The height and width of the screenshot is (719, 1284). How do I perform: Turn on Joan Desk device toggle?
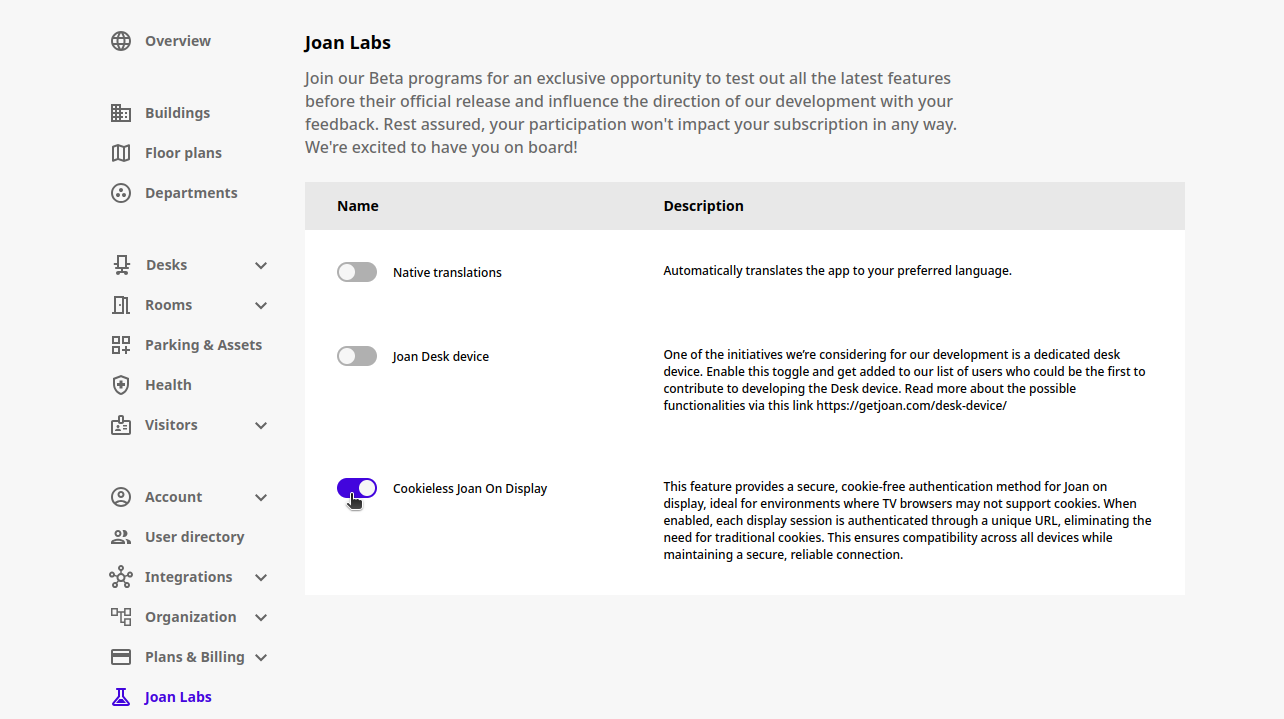tap(357, 356)
